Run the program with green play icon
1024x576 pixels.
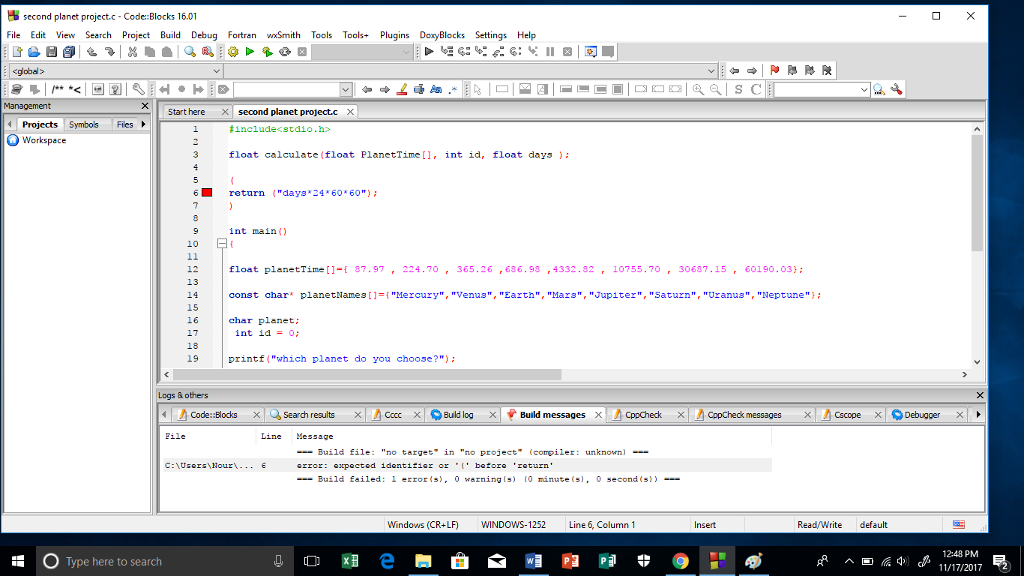(250, 51)
